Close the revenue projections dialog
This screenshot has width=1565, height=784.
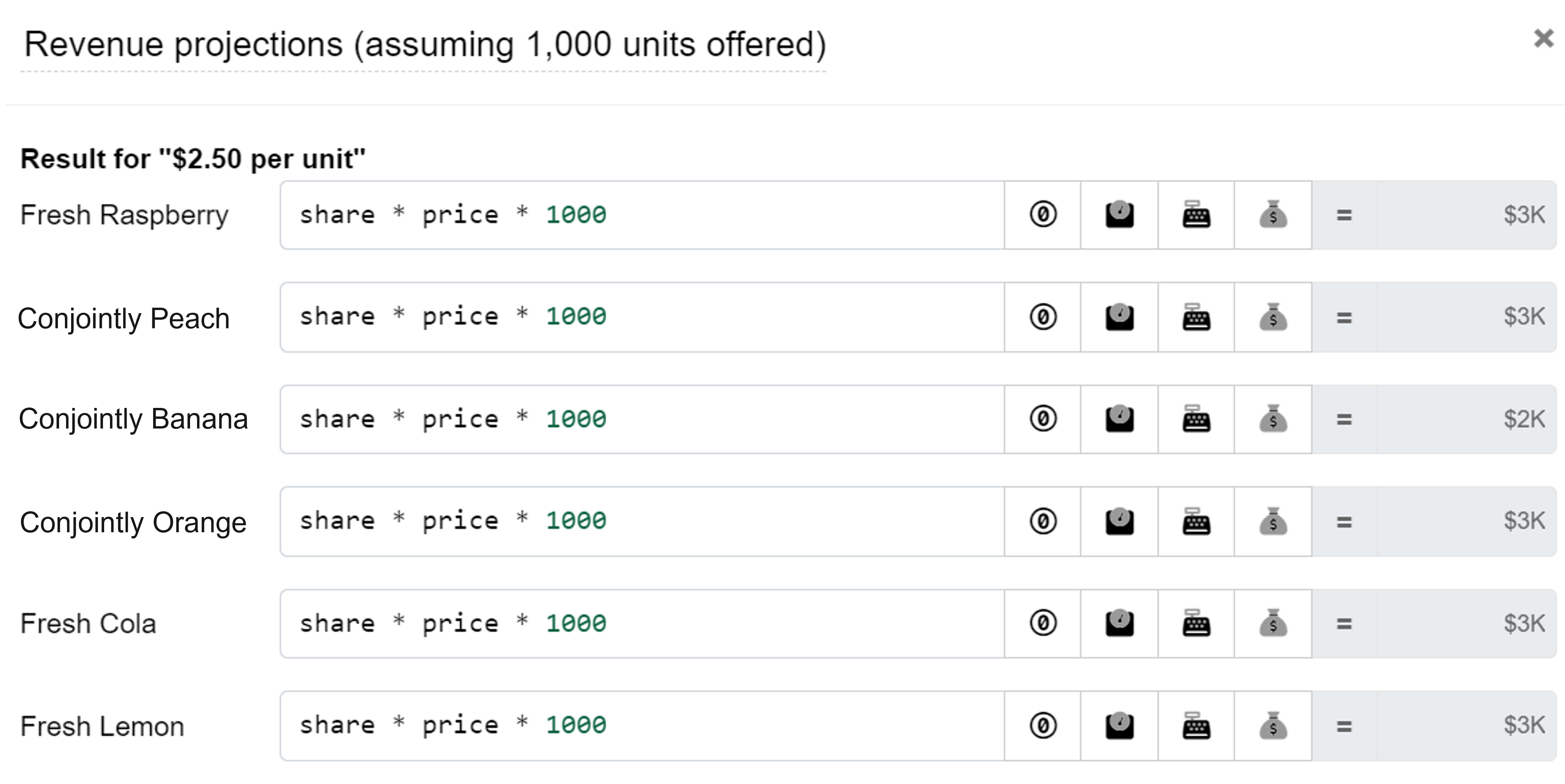tap(1543, 38)
